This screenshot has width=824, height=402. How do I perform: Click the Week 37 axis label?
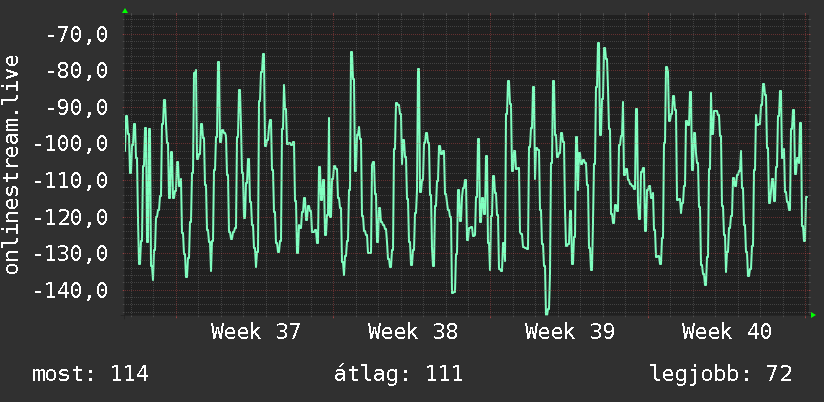(x=255, y=332)
